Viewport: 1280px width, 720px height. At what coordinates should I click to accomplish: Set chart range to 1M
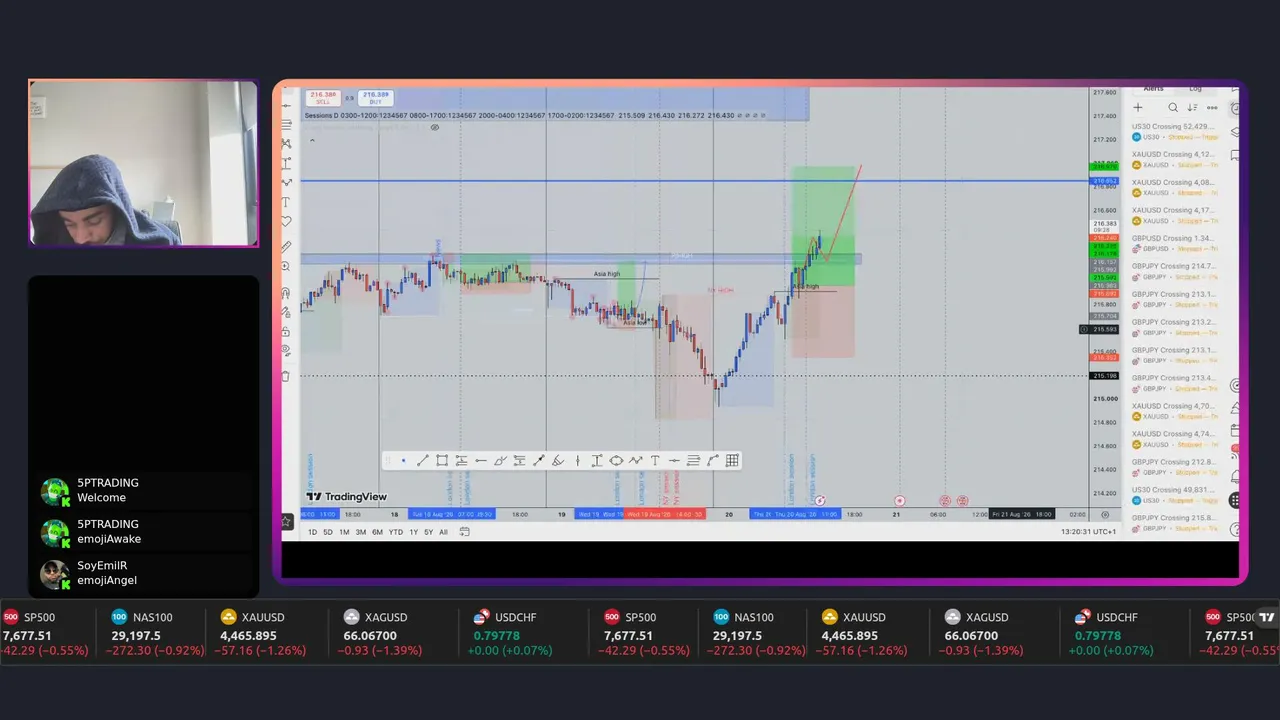click(344, 532)
